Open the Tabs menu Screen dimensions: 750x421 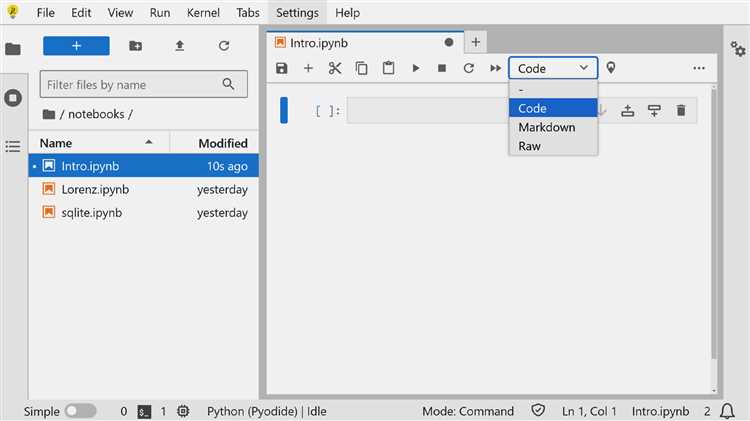pyautogui.click(x=248, y=13)
